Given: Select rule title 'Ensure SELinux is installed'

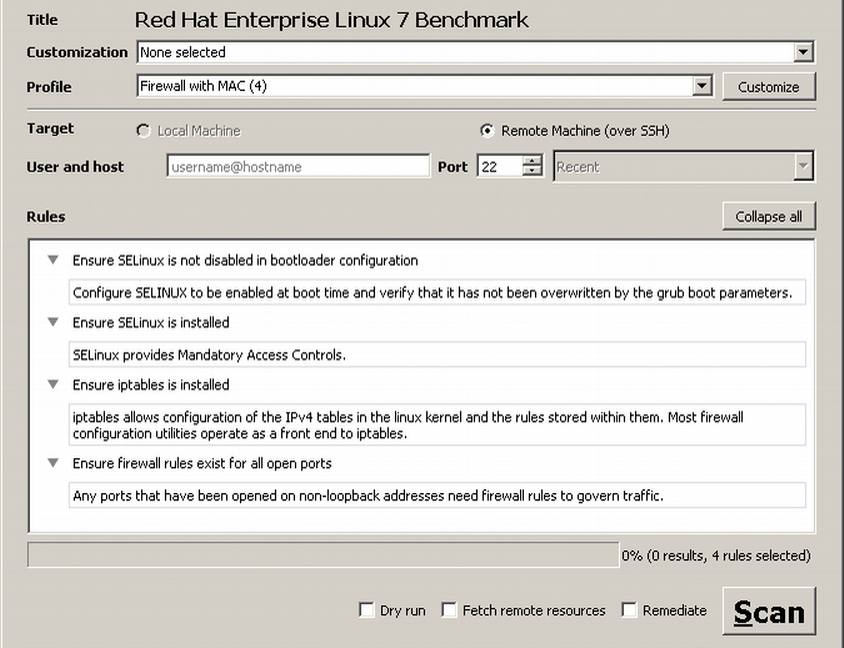Looking at the screenshot, I should [x=151, y=322].
